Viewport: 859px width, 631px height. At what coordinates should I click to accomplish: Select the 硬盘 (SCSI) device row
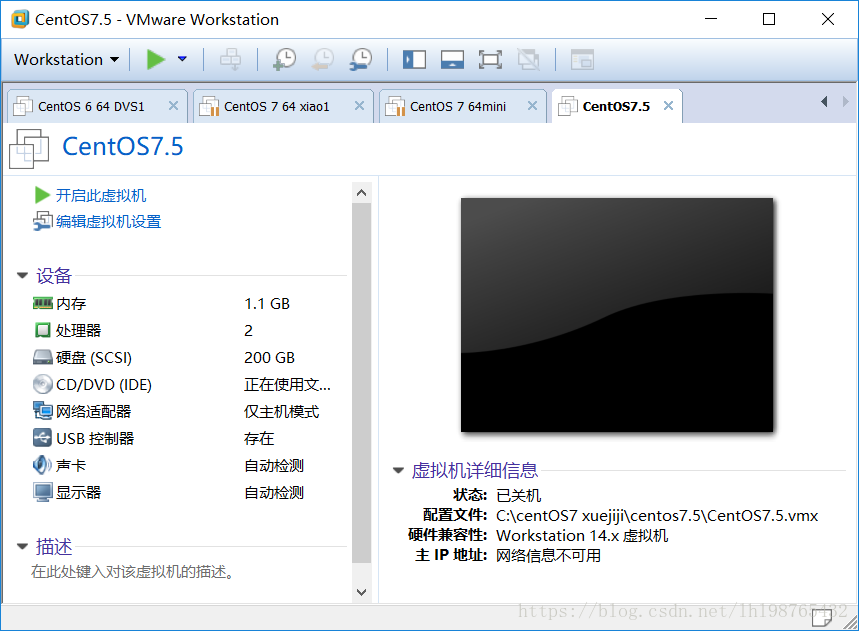(x=189, y=358)
